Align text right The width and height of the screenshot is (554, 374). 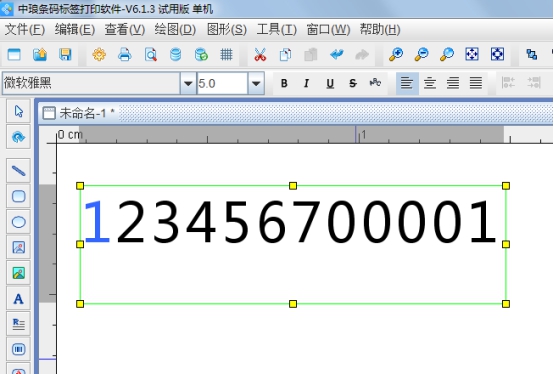(453, 83)
